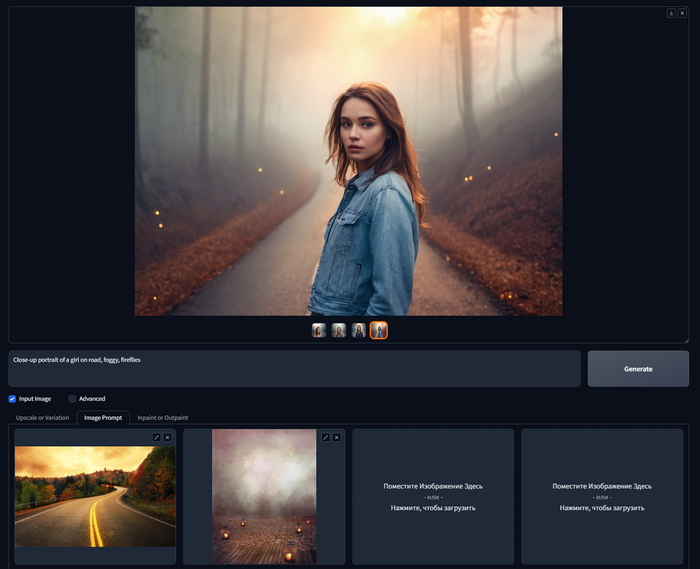Download the generated gallery image
The height and width of the screenshot is (569, 700).
point(671,13)
